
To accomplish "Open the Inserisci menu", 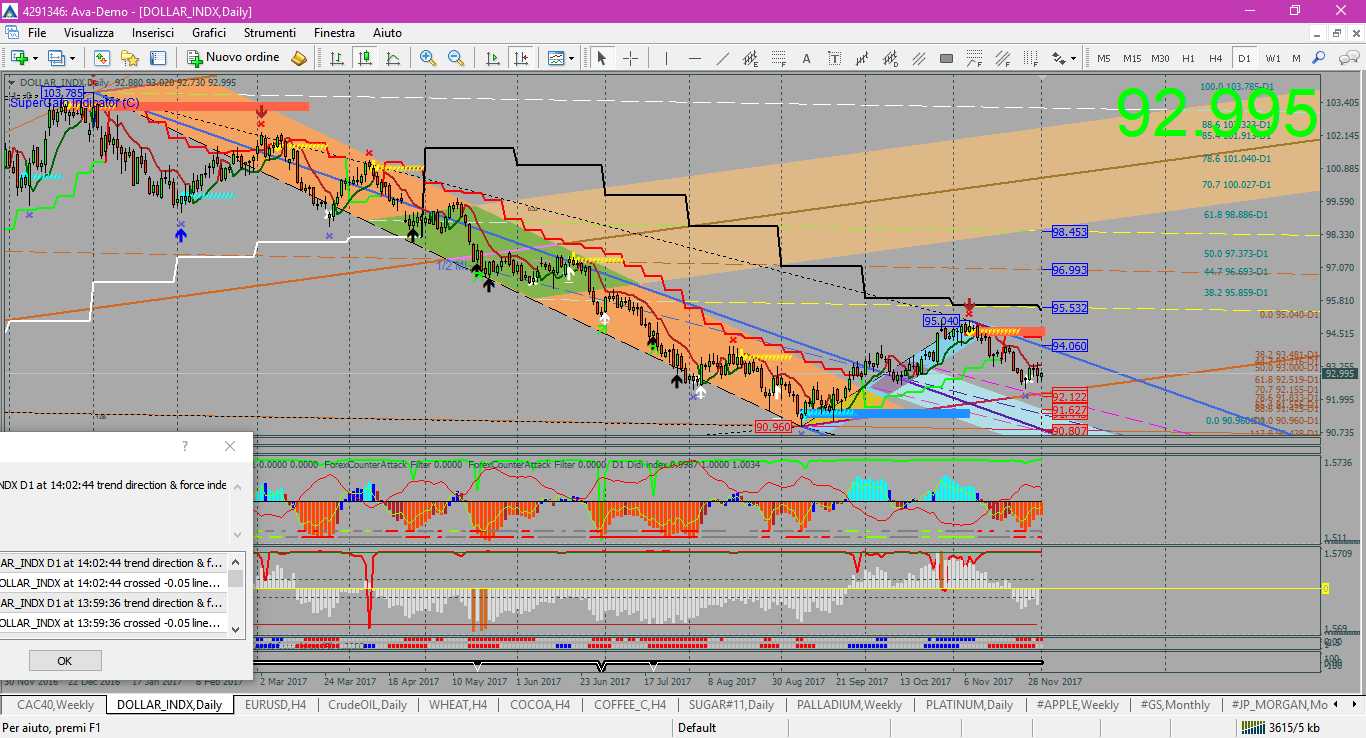I will (153, 33).
